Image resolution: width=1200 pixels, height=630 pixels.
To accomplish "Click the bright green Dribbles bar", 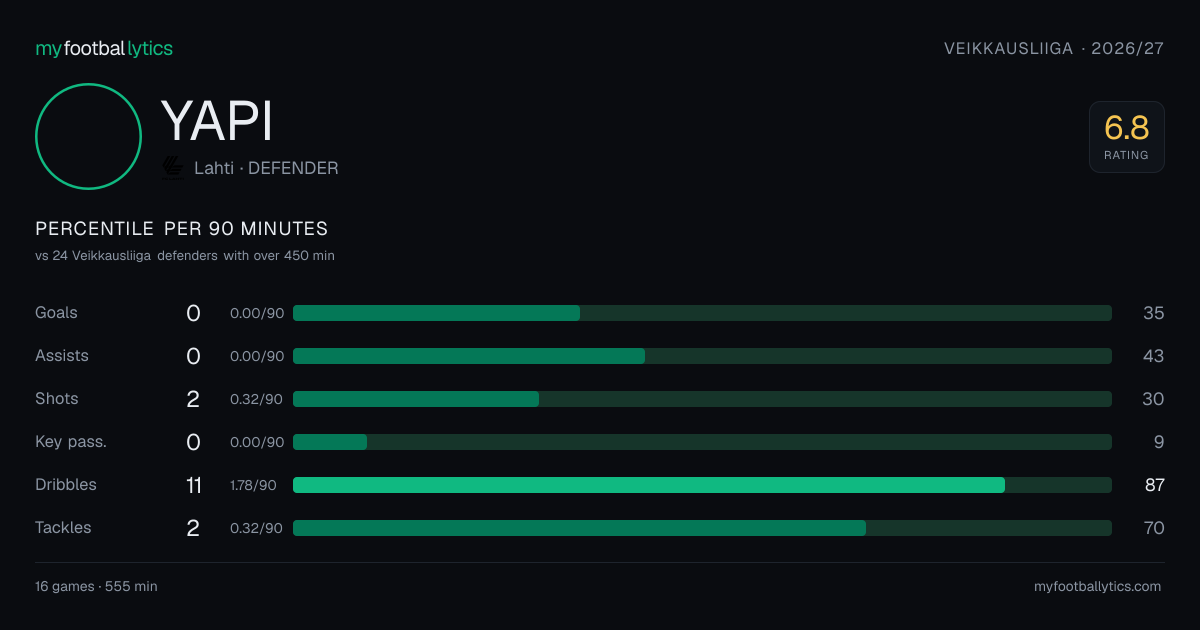I will click(x=649, y=485).
